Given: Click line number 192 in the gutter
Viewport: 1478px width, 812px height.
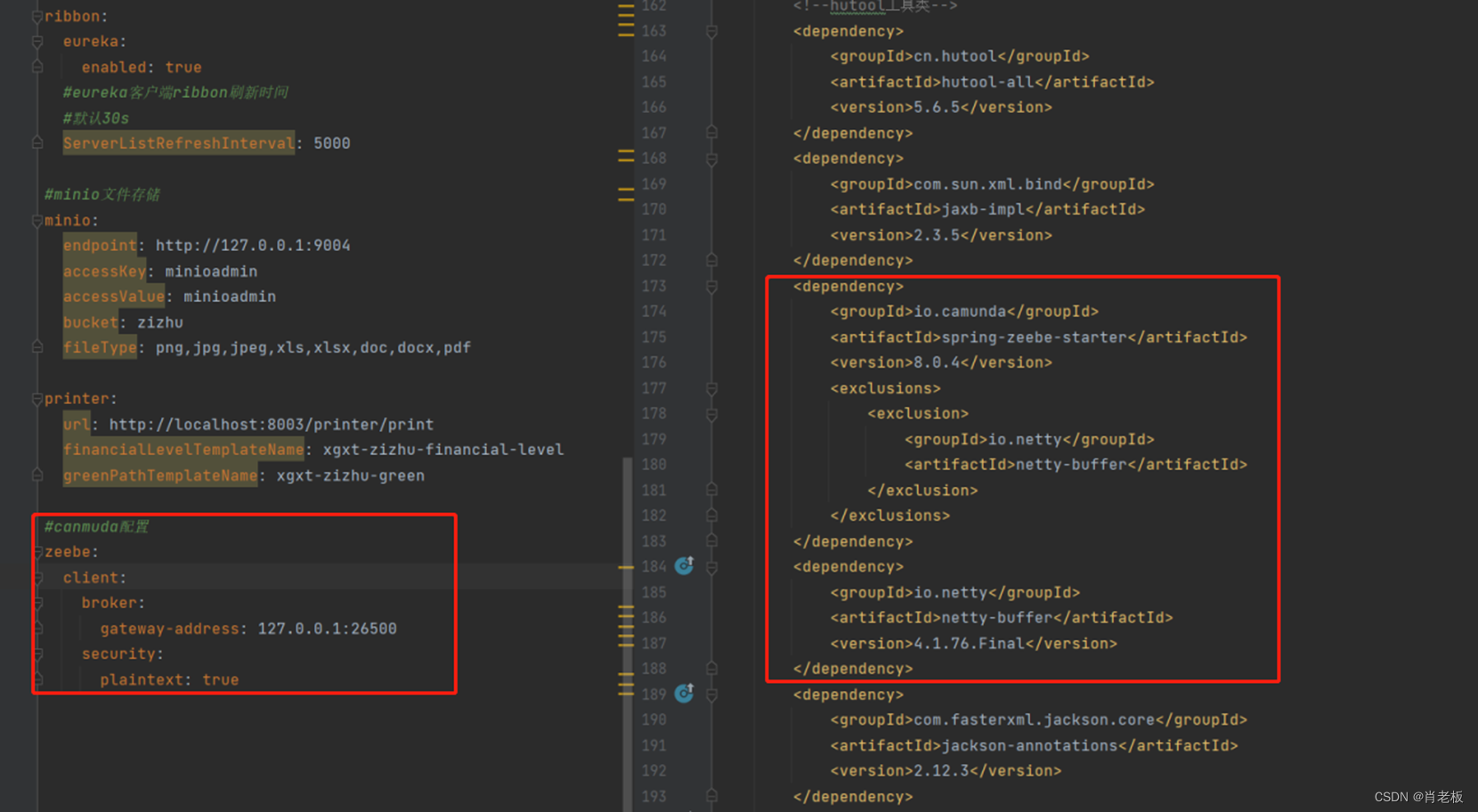Looking at the screenshot, I should point(654,770).
